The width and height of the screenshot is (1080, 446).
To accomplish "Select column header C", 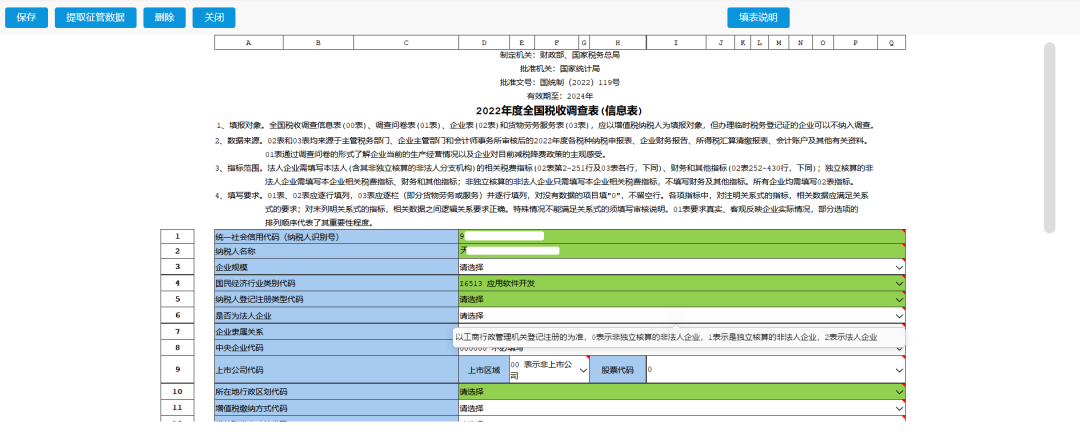I will coord(406,43).
